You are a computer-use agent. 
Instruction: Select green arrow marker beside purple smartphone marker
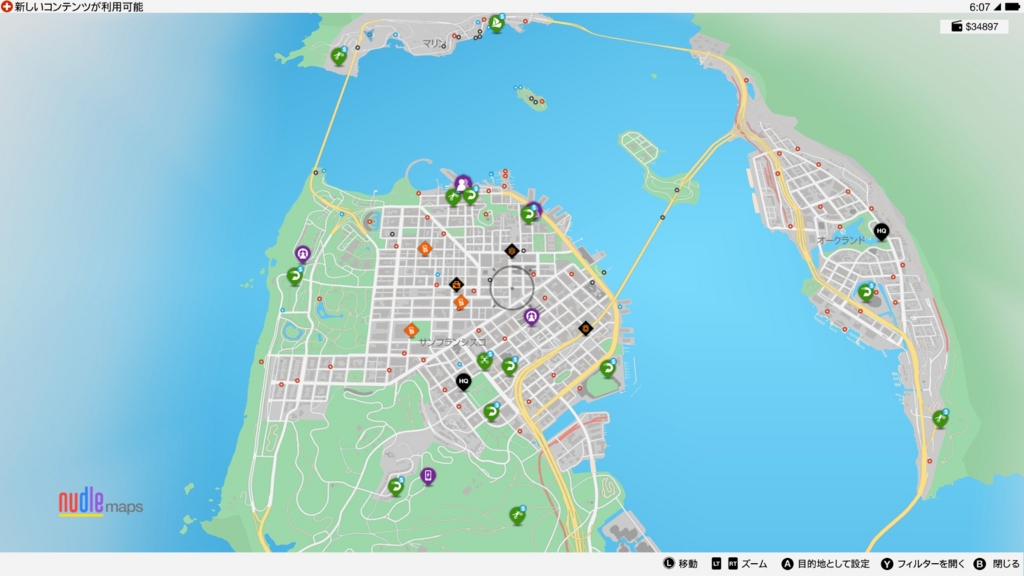tap(396, 487)
